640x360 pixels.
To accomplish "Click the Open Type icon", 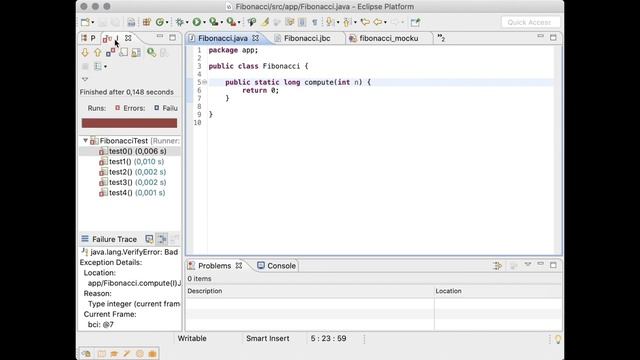I will pos(252,22).
